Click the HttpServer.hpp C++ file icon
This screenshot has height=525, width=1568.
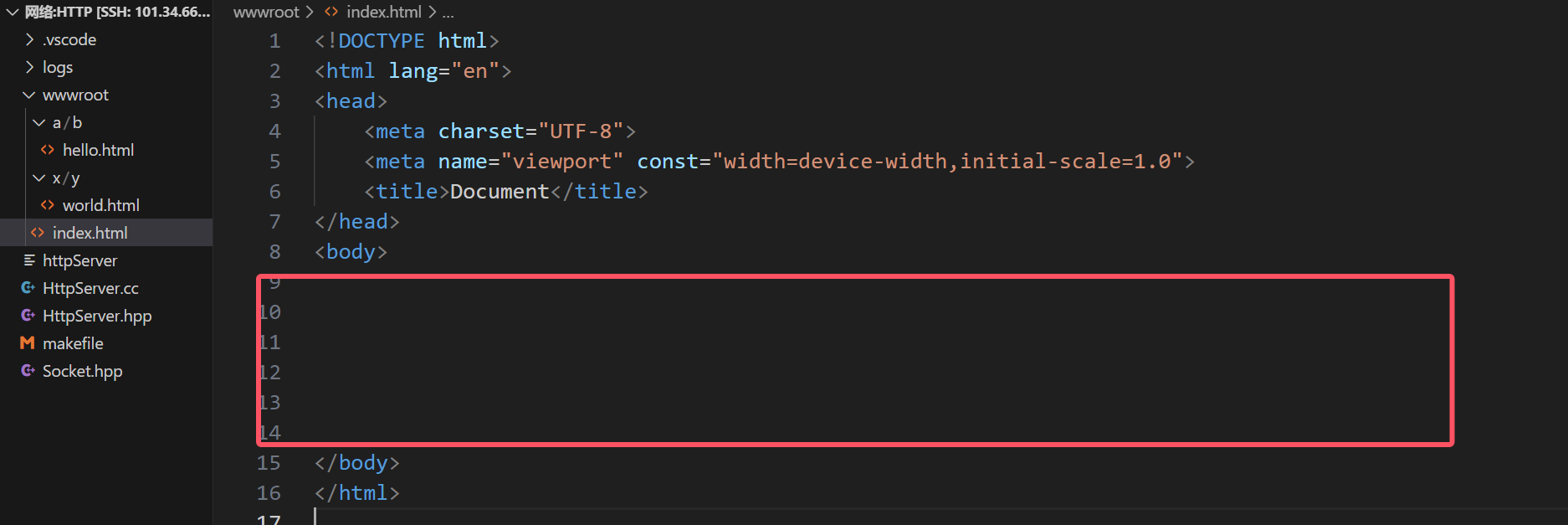click(28, 316)
